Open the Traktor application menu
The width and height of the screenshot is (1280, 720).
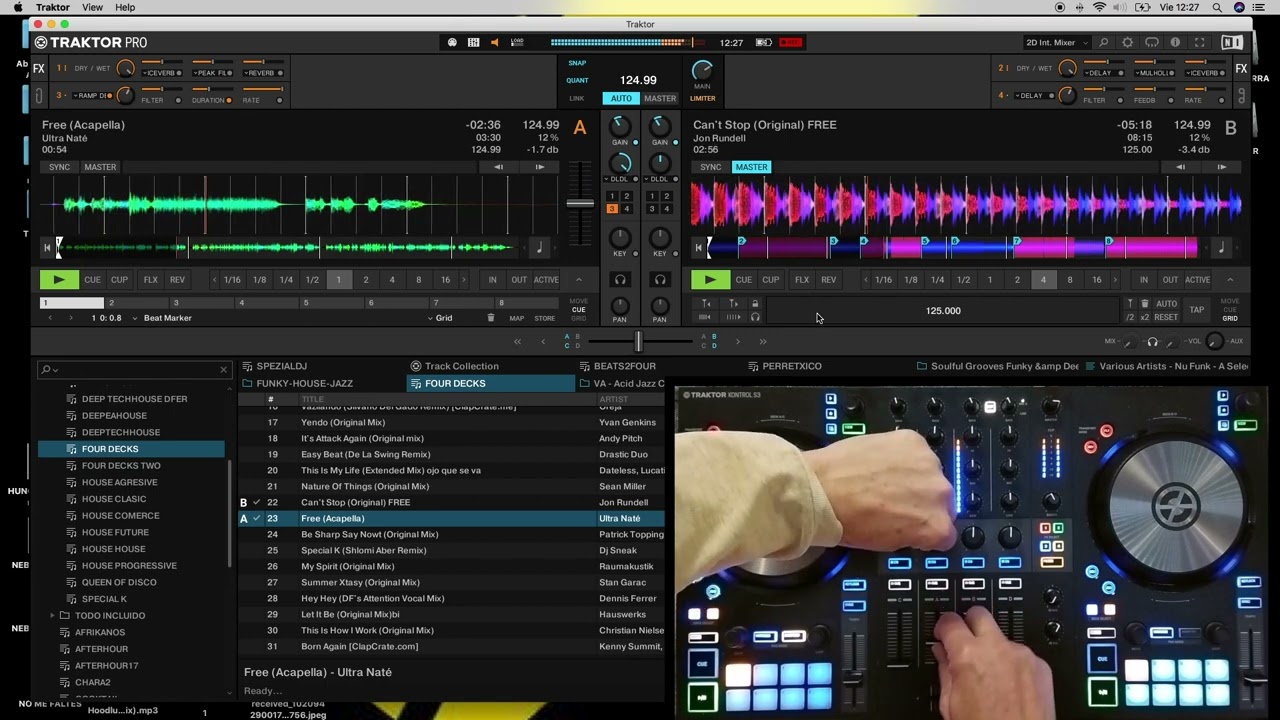click(53, 7)
